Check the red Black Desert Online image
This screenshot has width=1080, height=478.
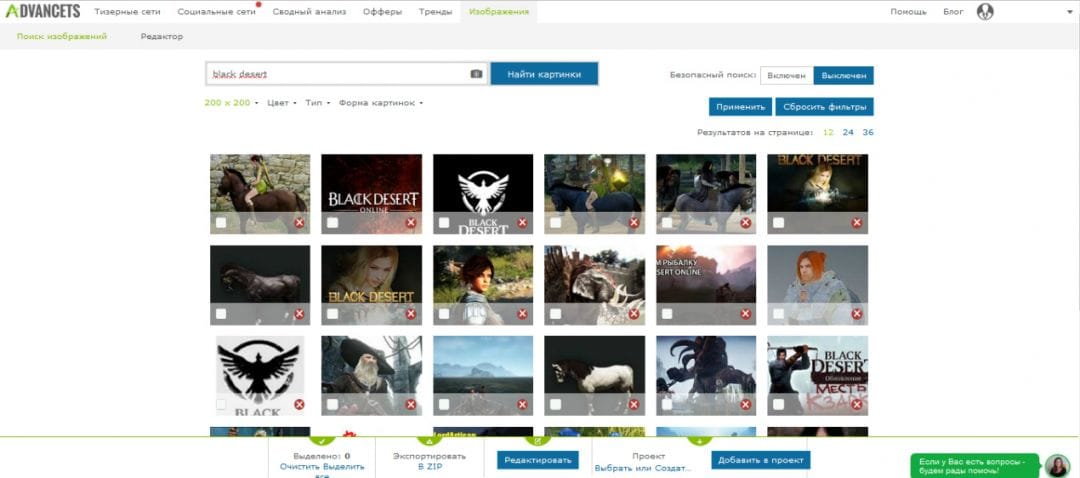coord(332,222)
